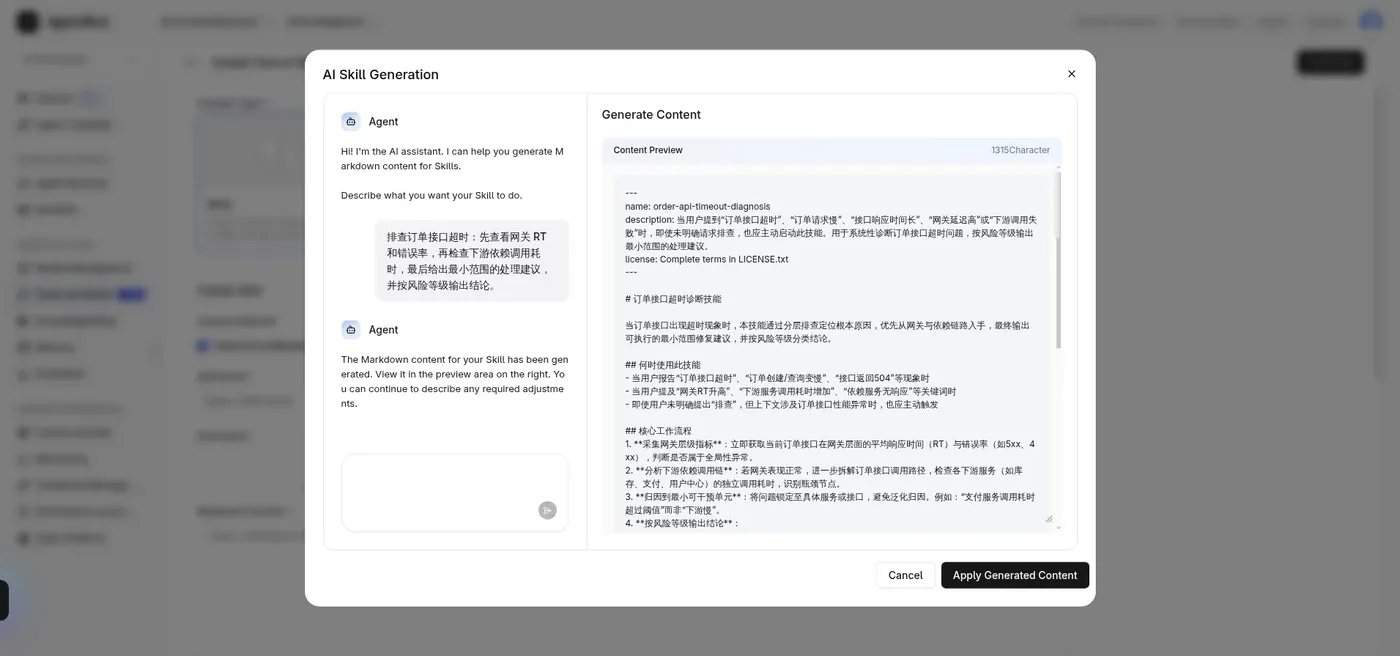Click the first Agent robot avatar icon
This screenshot has height=656, width=1400.
pos(350,121)
